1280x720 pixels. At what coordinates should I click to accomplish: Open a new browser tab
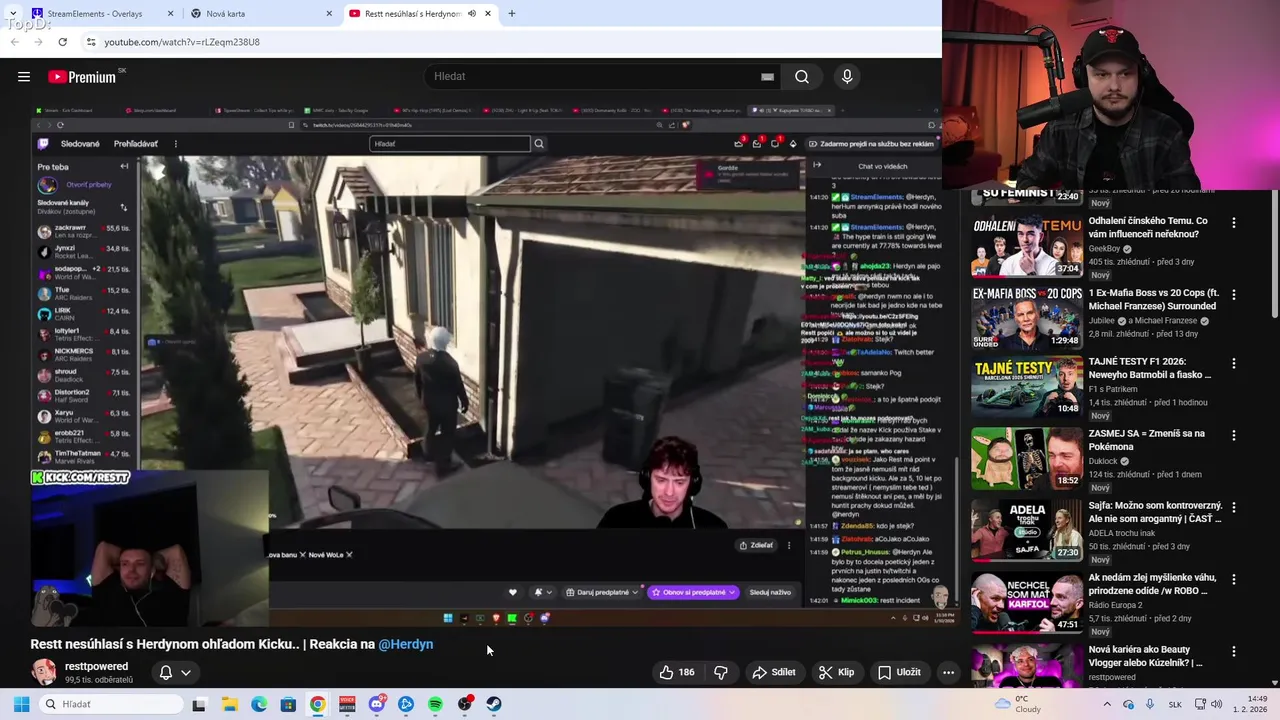(511, 14)
